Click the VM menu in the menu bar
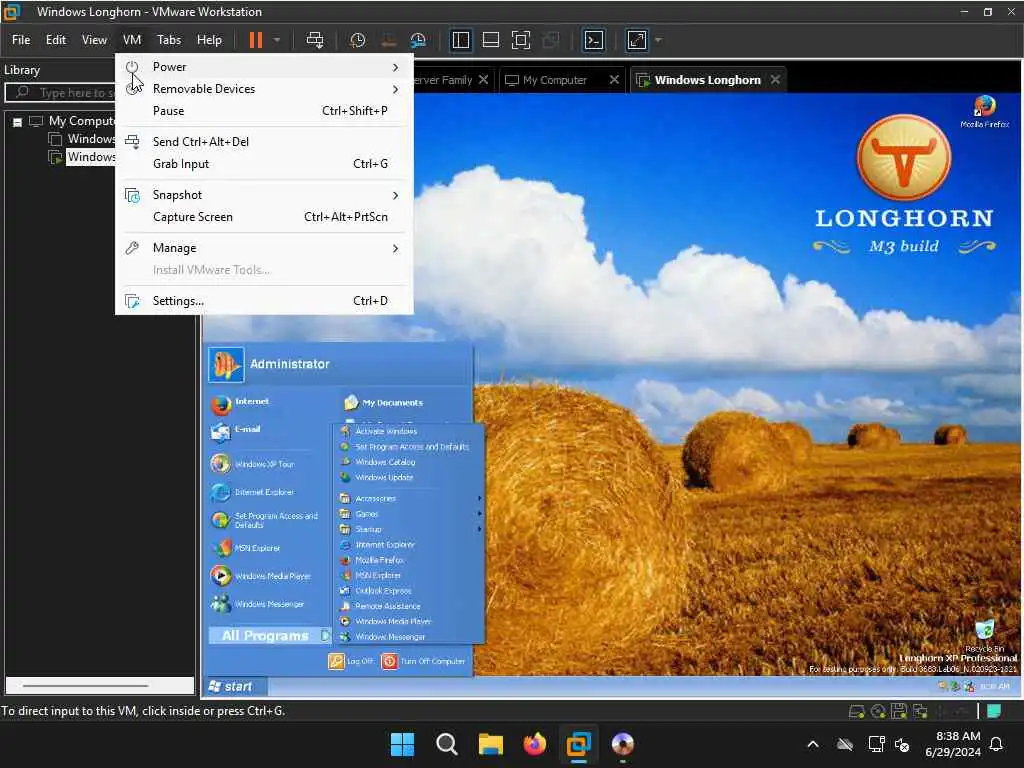This screenshot has width=1024, height=768. [132, 40]
